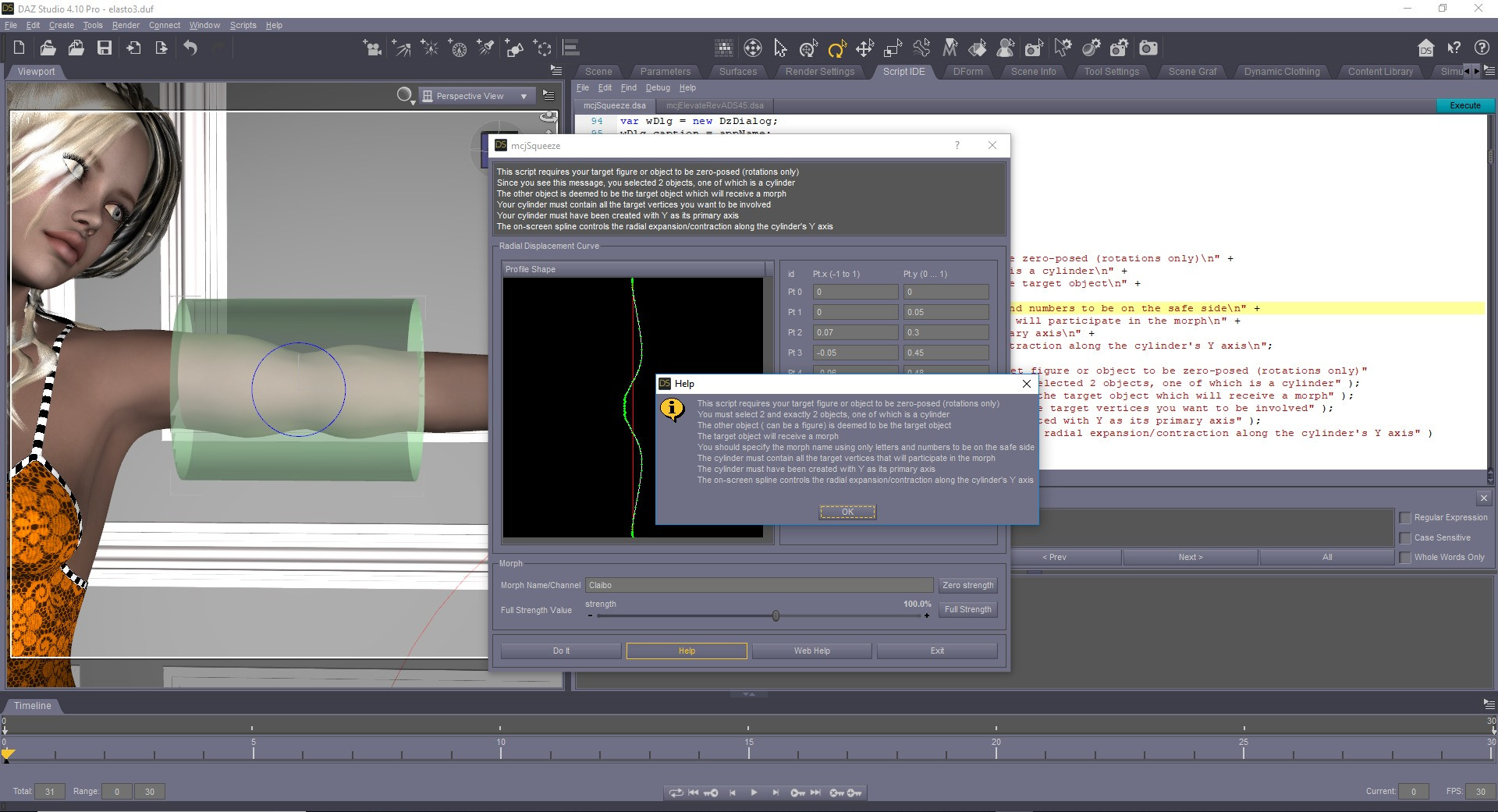Click the timeline play button
The width and height of the screenshot is (1498, 812).
[754, 792]
